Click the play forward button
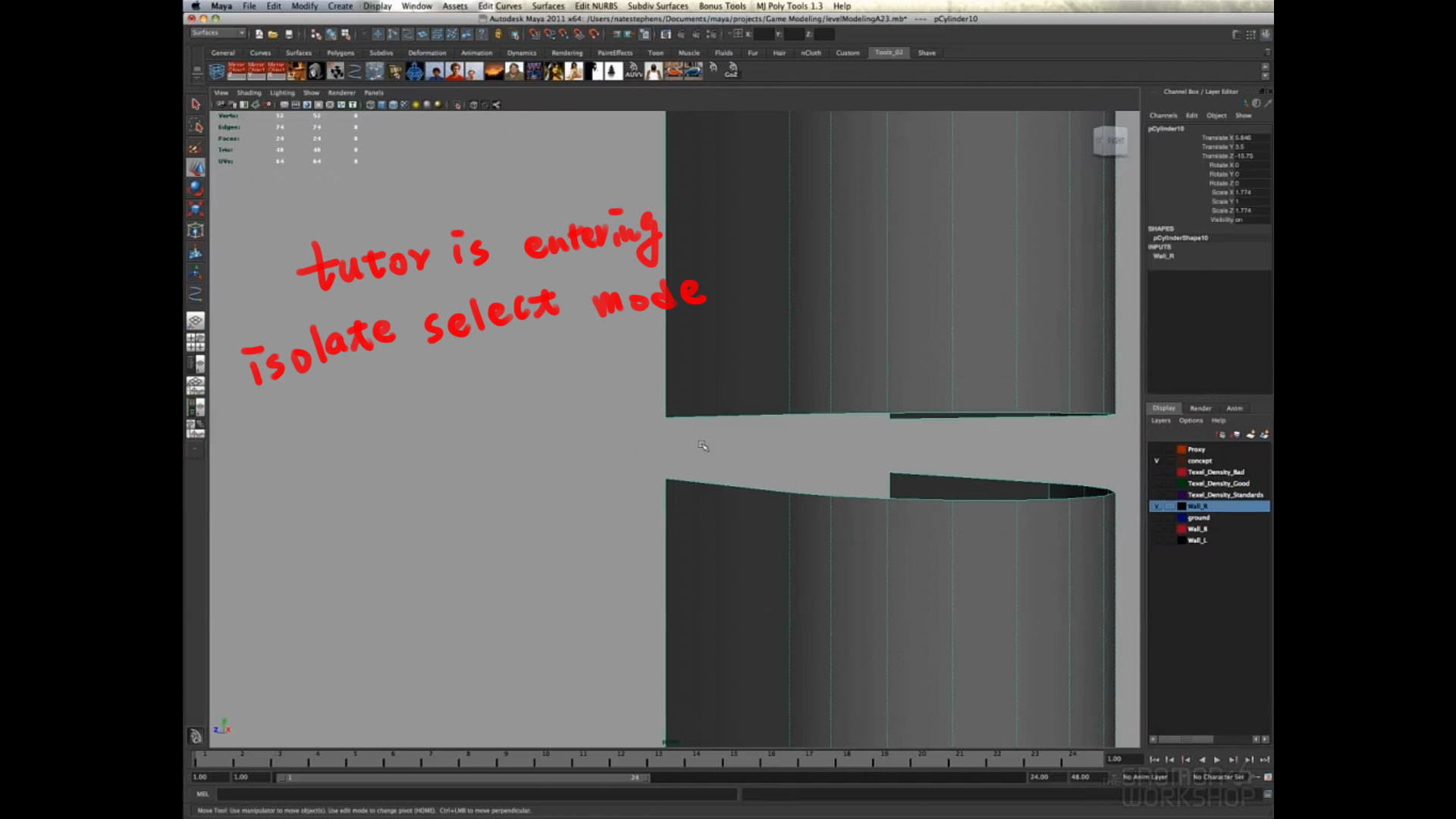Screen dimensions: 1456x819 pos(1217,759)
